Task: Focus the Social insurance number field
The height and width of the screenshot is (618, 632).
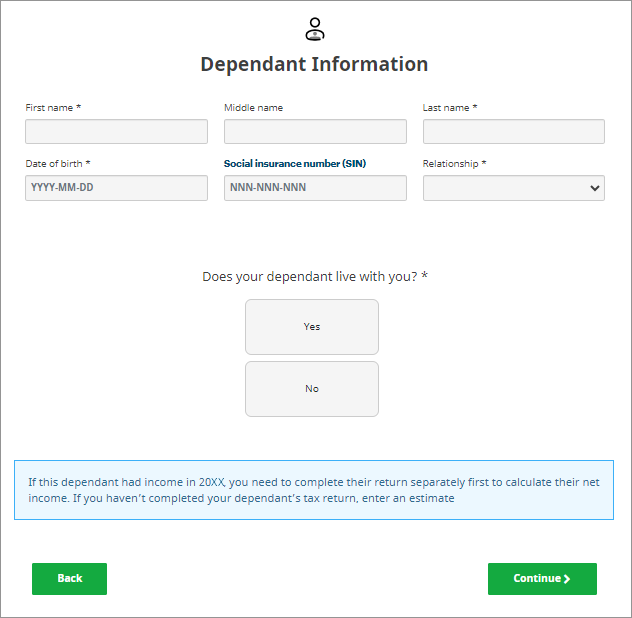Action: pos(315,188)
